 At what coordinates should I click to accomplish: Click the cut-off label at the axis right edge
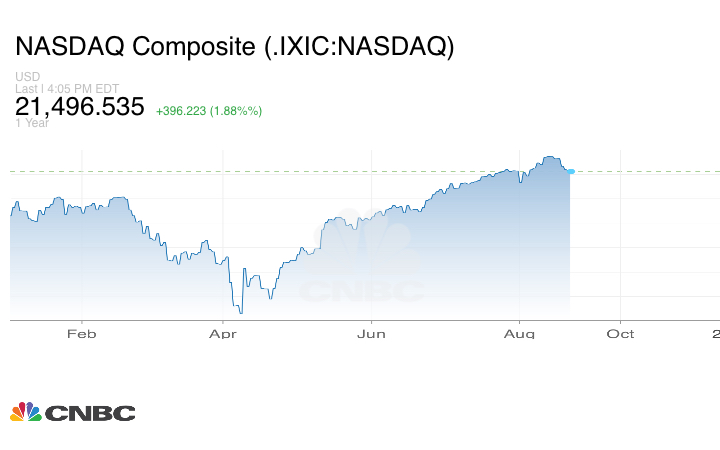(x=716, y=334)
